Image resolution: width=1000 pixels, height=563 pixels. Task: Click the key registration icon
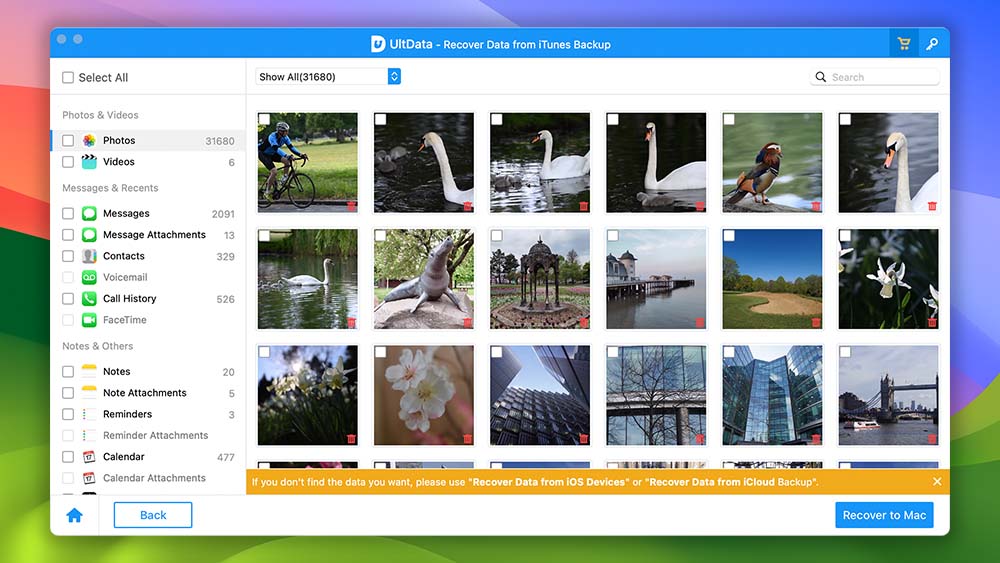point(932,44)
